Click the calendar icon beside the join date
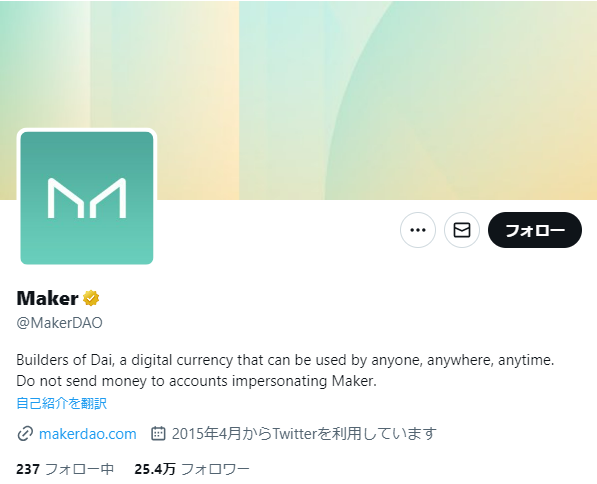597x484 pixels. pyautogui.click(x=158, y=433)
